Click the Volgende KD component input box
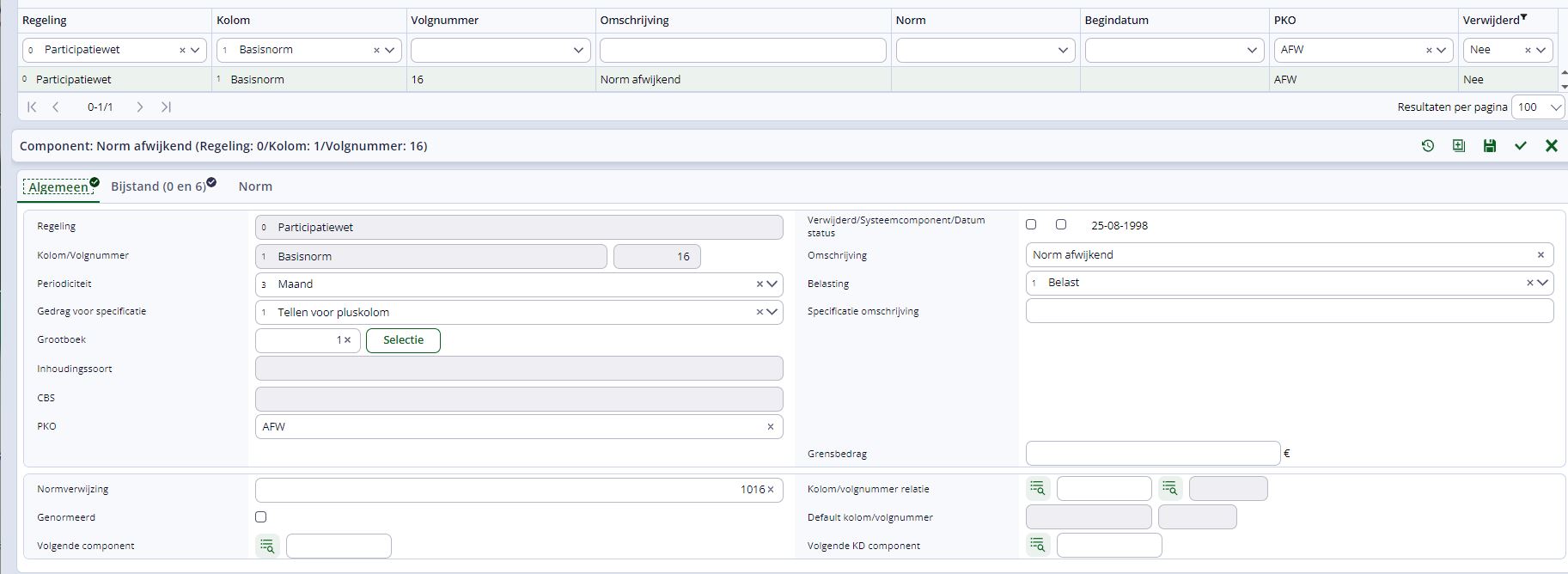The height and width of the screenshot is (574, 1568). pos(1109,545)
